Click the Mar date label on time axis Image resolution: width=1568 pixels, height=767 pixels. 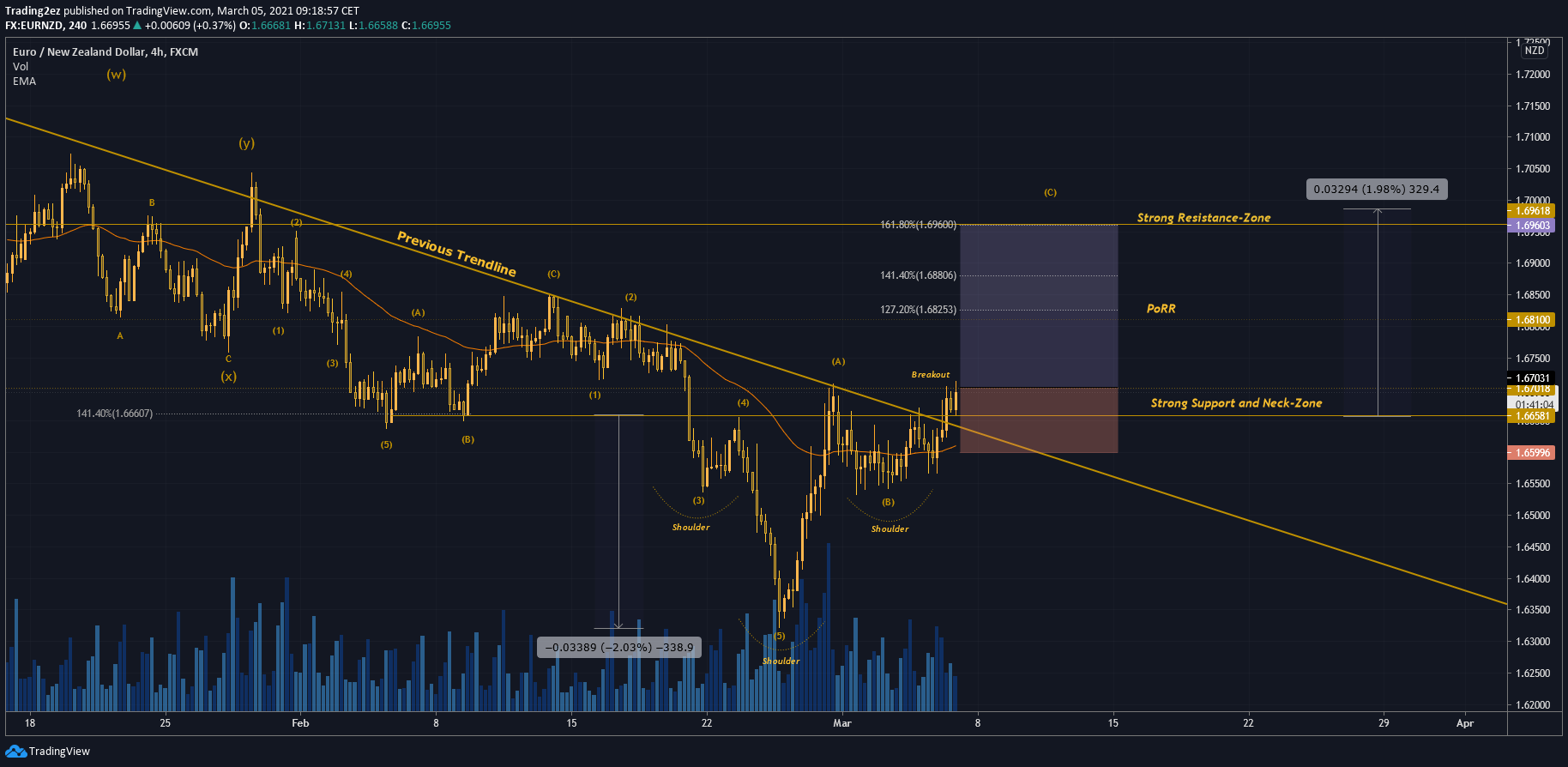point(842,723)
